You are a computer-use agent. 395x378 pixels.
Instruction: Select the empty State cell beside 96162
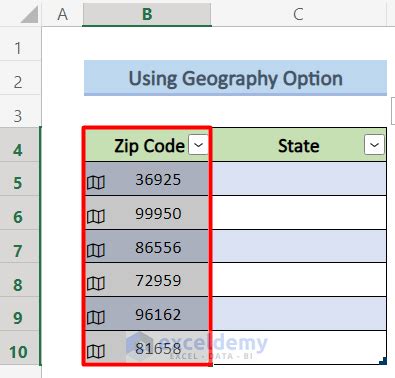tap(299, 314)
